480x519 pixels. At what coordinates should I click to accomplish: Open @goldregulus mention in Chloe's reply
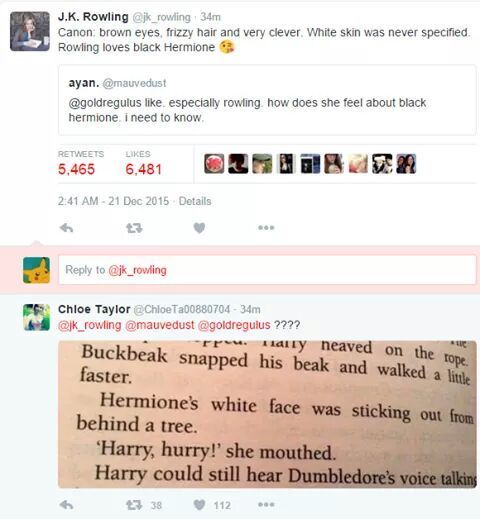click(234, 325)
